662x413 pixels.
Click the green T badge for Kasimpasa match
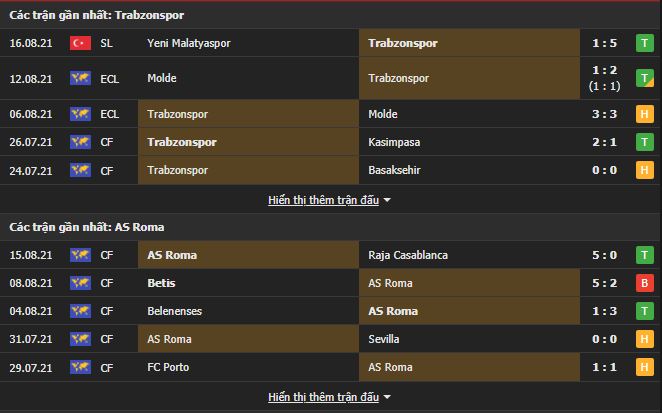[645, 142]
